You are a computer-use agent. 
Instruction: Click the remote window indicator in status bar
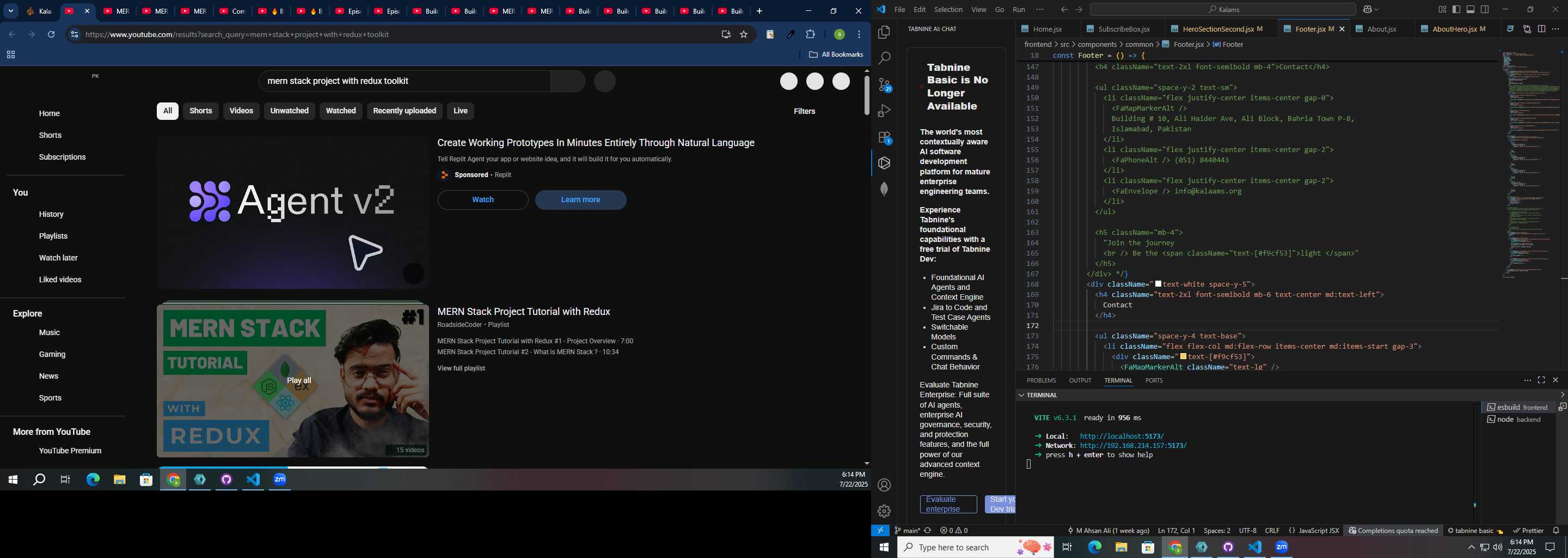pyautogui.click(x=880, y=531)
